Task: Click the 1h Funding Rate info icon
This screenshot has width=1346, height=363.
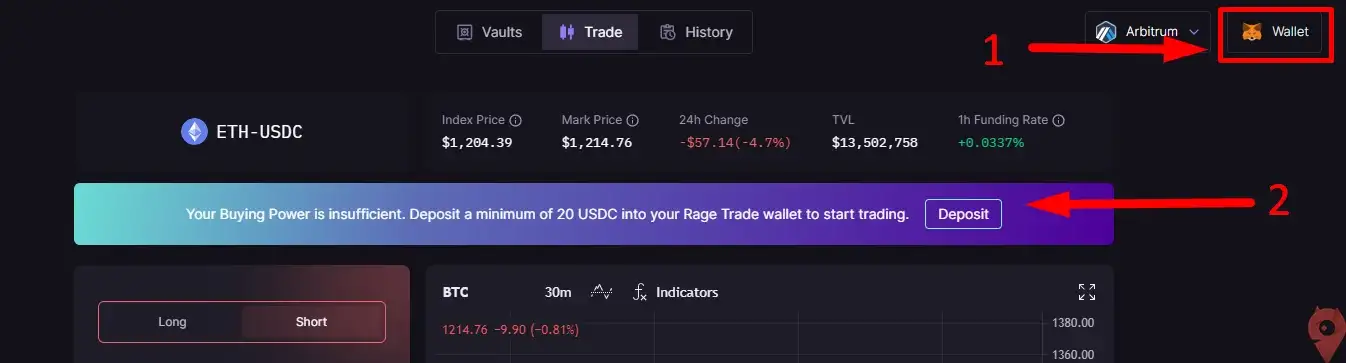Action: tap(1059, 120)
